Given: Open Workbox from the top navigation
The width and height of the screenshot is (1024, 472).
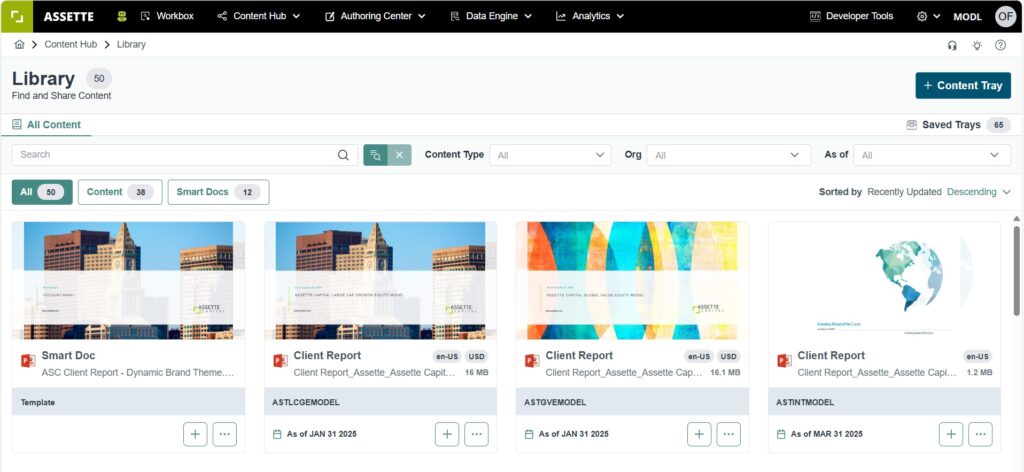Looking at the screenshot, I should (167, 16).
